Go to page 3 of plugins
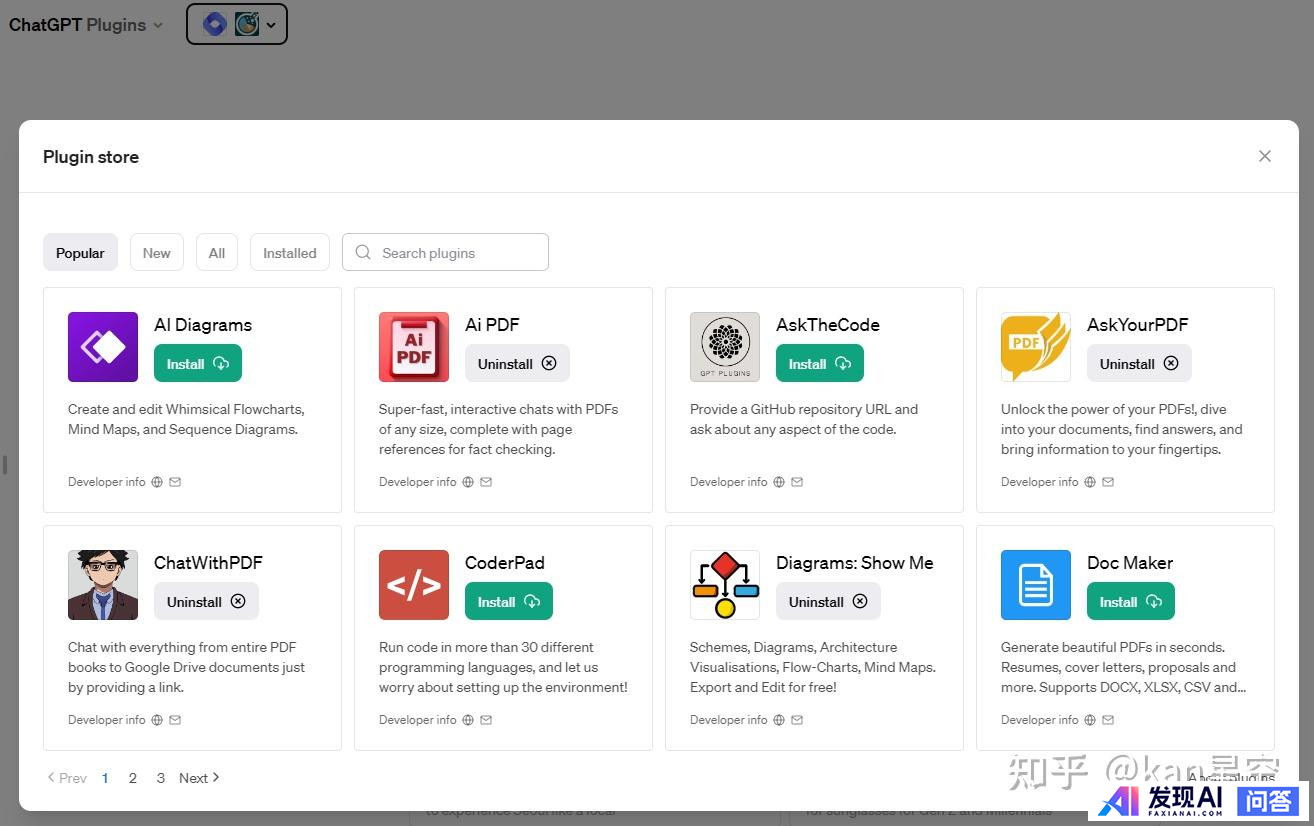The image size is (1314, 826). pyautogui.click(x=160, y=778)
